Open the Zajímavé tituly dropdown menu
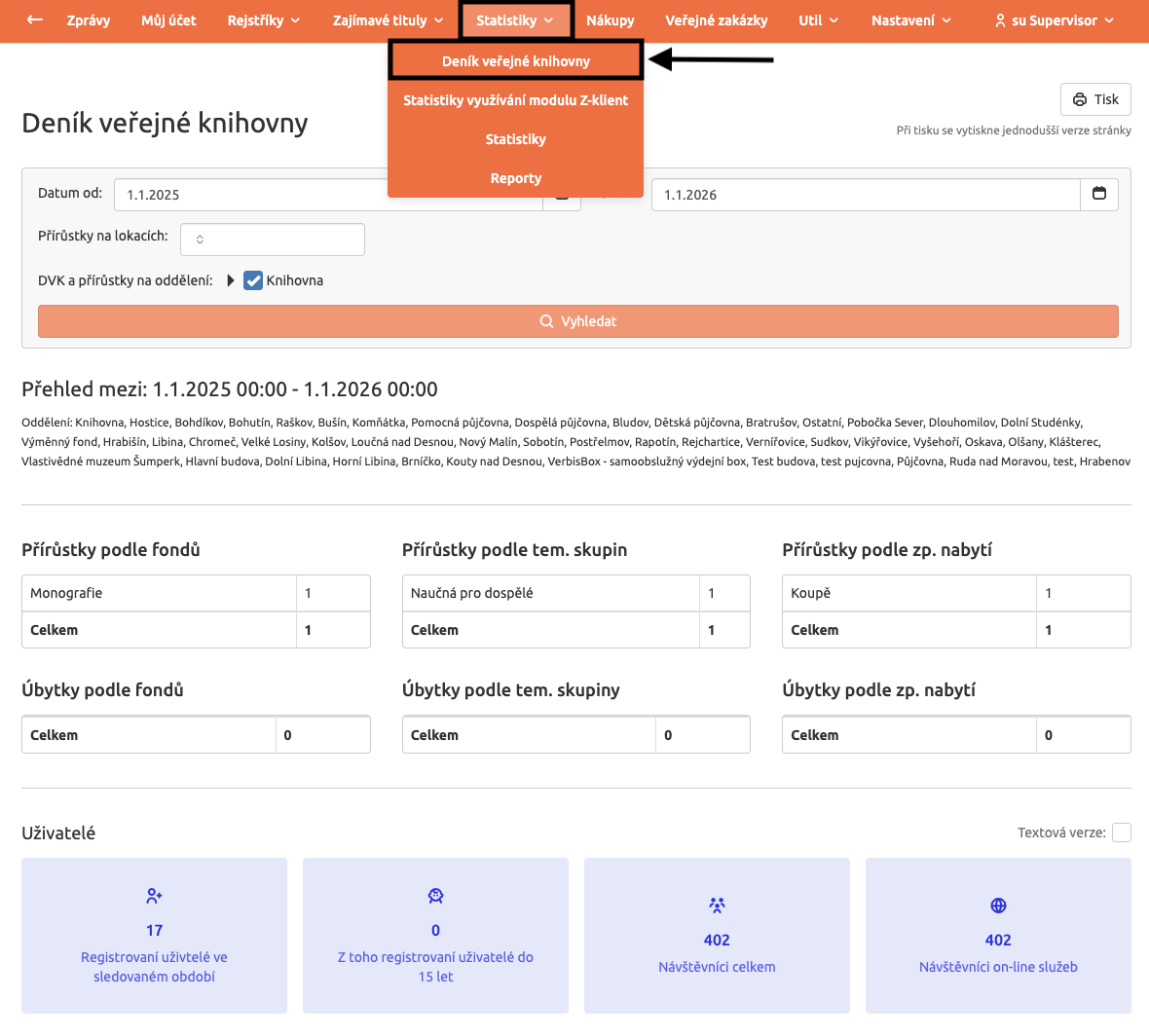Screen dimensions: 1149x1036 tap(388, 20)
